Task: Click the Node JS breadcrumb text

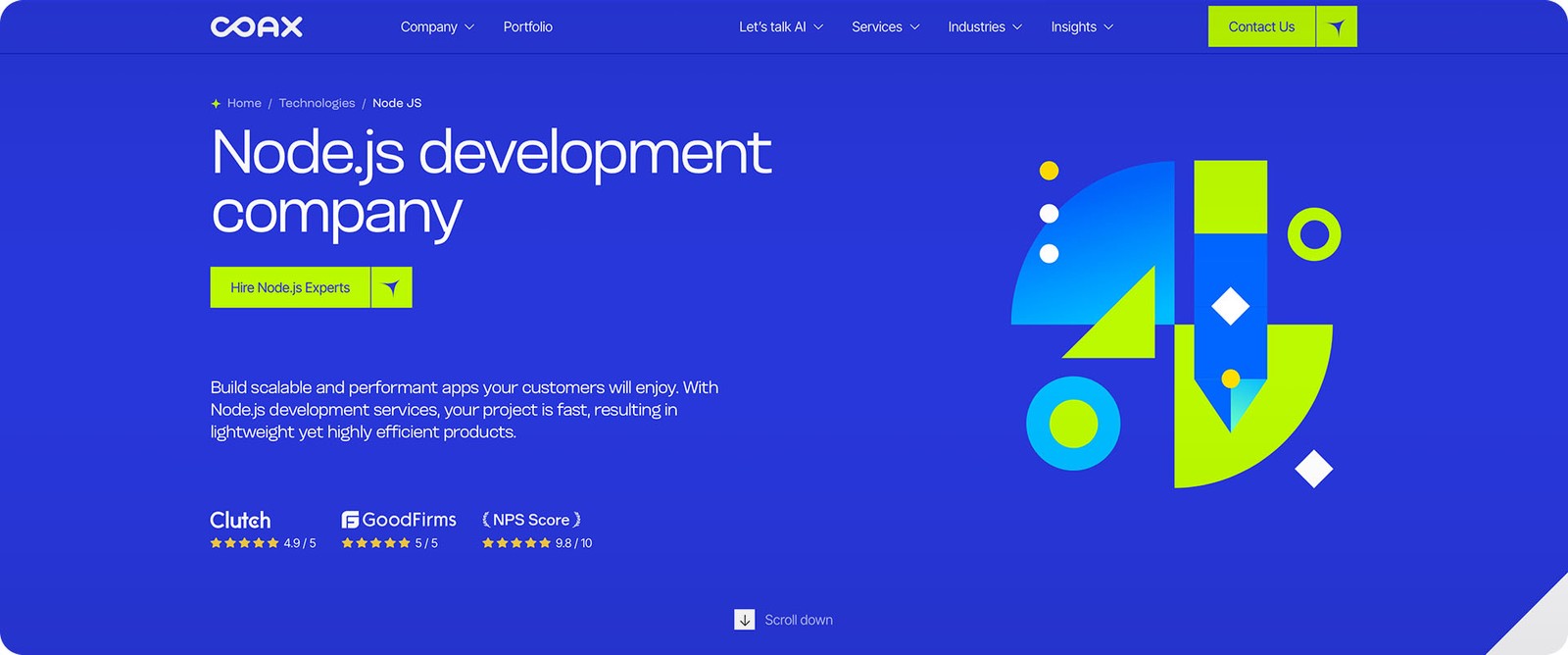Action: click(397, 103)
